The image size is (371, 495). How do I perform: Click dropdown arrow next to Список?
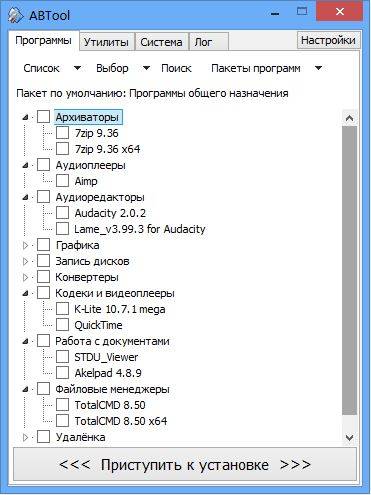pyautogui.click(x=77, y=68)
